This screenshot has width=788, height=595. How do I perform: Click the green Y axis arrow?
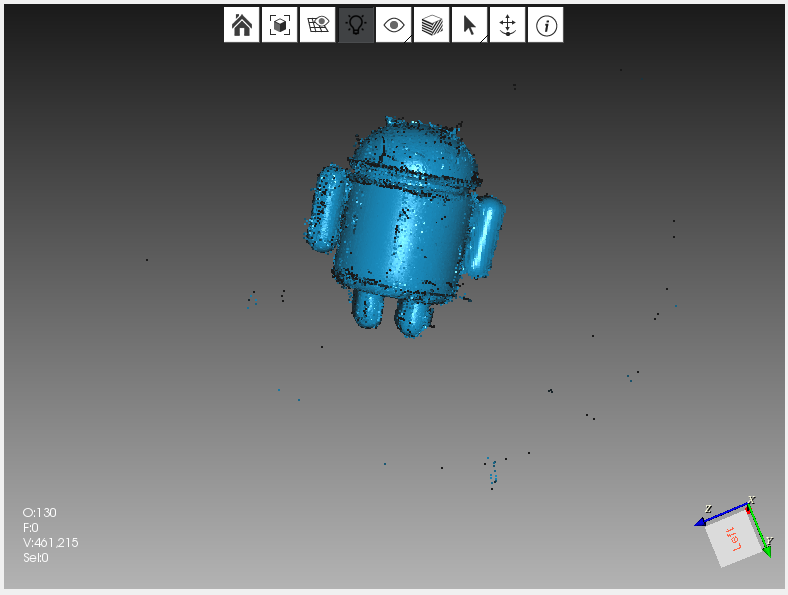pyautogui.click(x=759, y=531)
